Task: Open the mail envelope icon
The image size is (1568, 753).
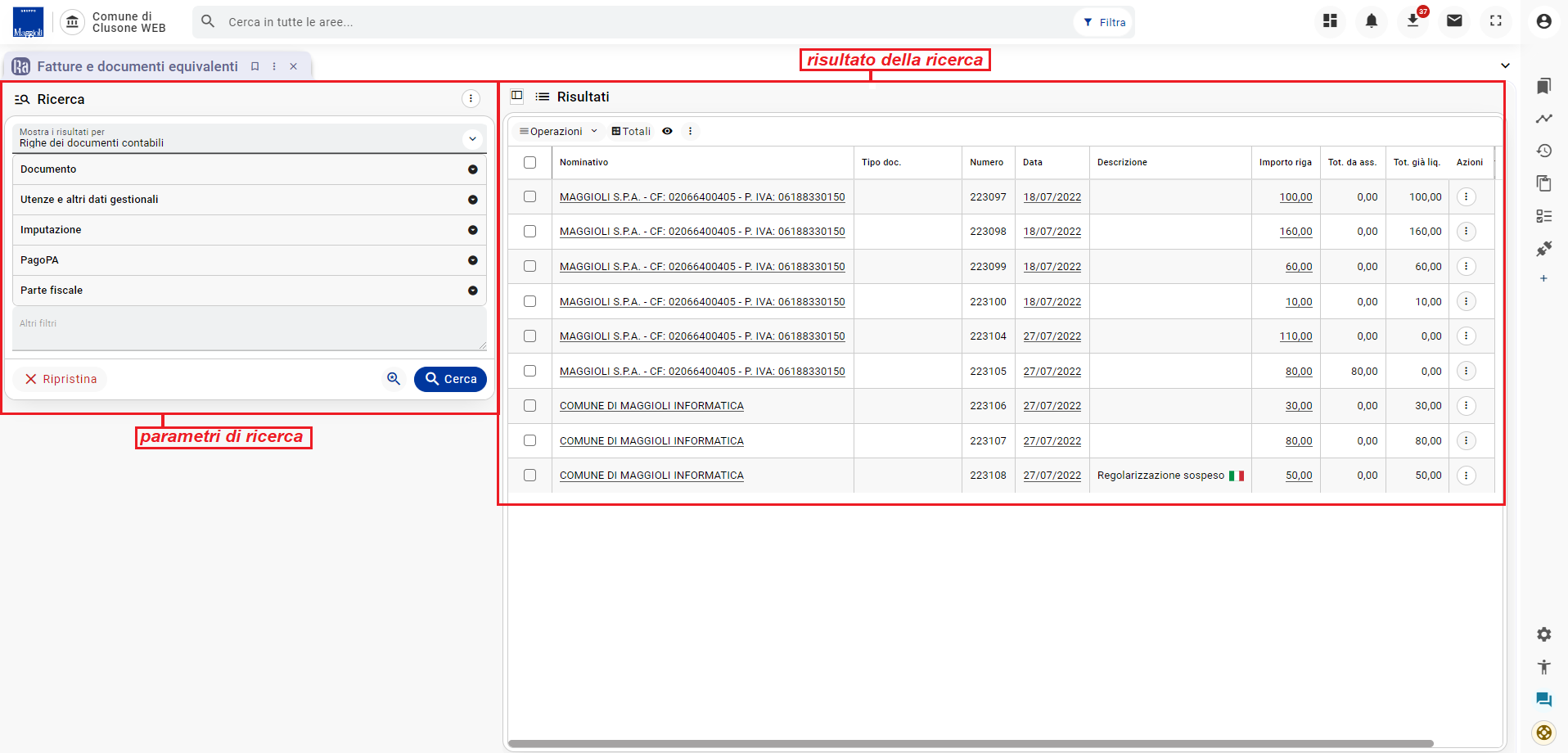Action: [1454, 21]
